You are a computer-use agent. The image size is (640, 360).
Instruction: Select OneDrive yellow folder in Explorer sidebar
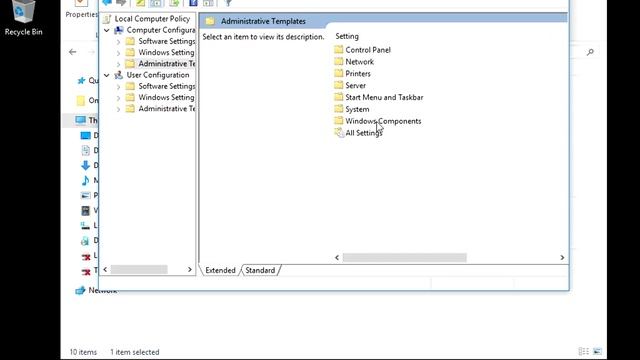[81, 100]
